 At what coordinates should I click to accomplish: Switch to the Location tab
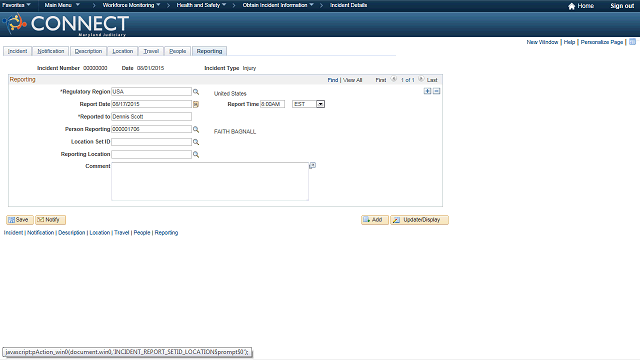coord(123,51)
